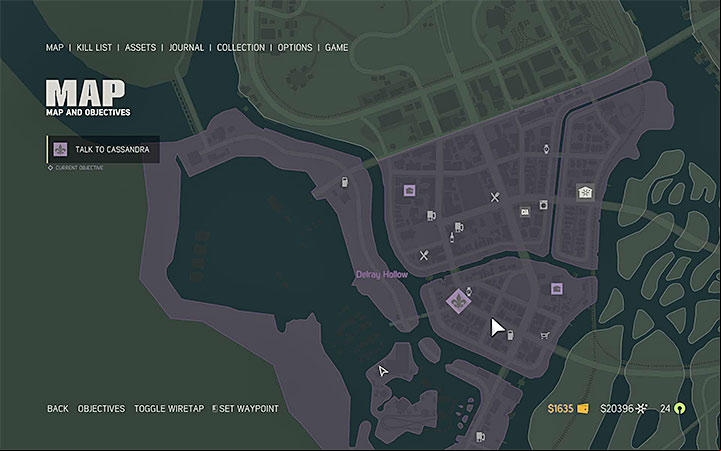Click the 24 marker count

coord(665,409)
